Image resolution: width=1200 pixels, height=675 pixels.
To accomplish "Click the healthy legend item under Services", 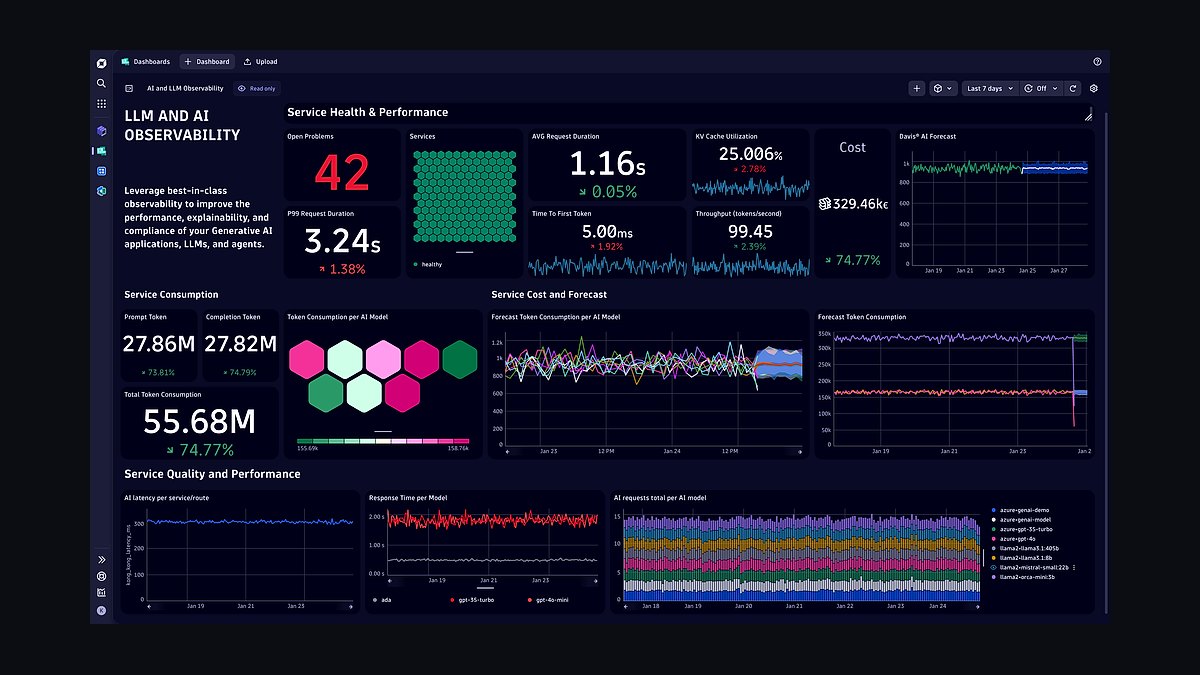I will 427,264.
